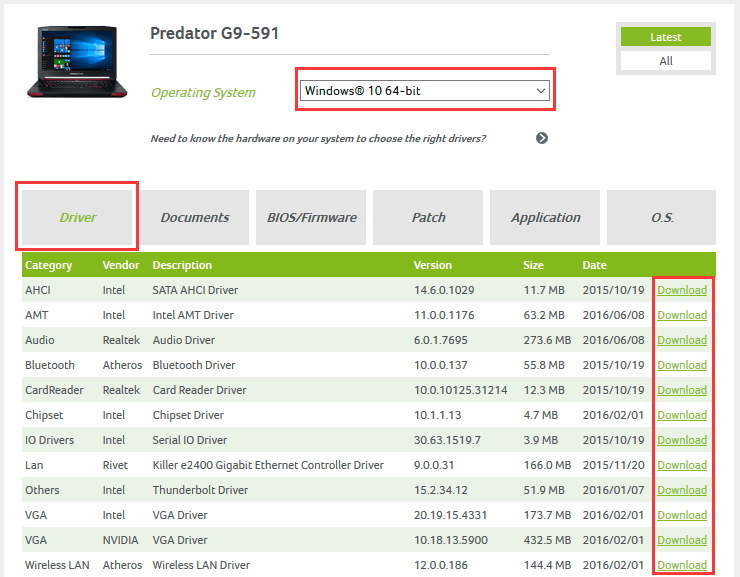Open the Operating System dropdown
740x577 pixels.
point(425,91)
